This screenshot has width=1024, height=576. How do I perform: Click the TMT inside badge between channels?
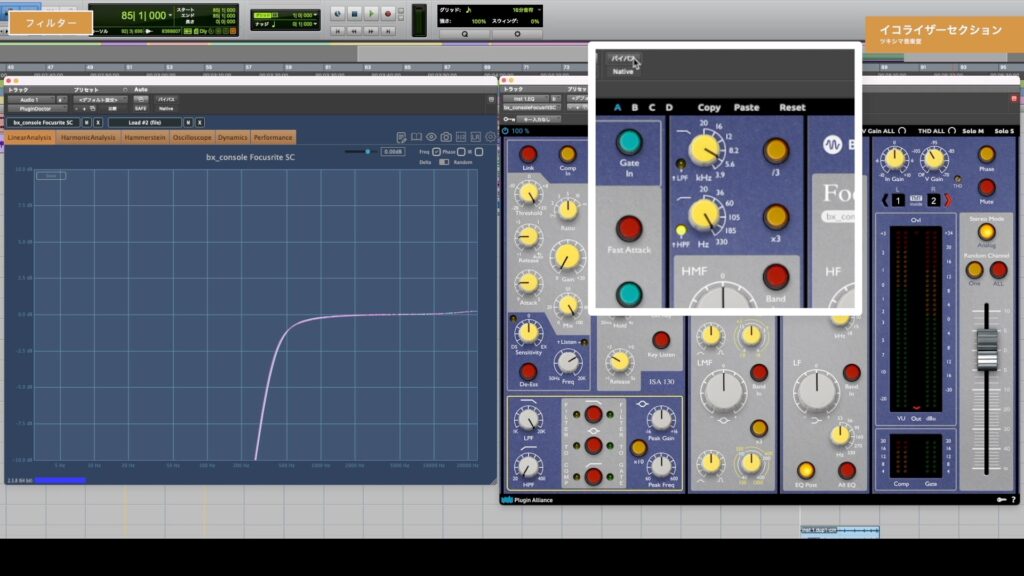916,200
